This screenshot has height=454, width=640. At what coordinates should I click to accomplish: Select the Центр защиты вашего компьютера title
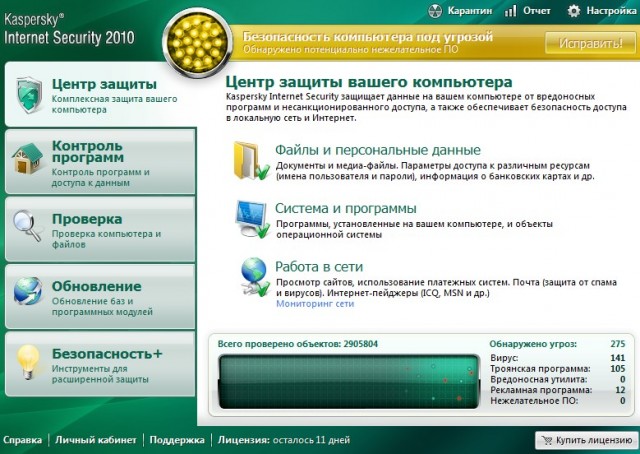click(x=369, y=82)
